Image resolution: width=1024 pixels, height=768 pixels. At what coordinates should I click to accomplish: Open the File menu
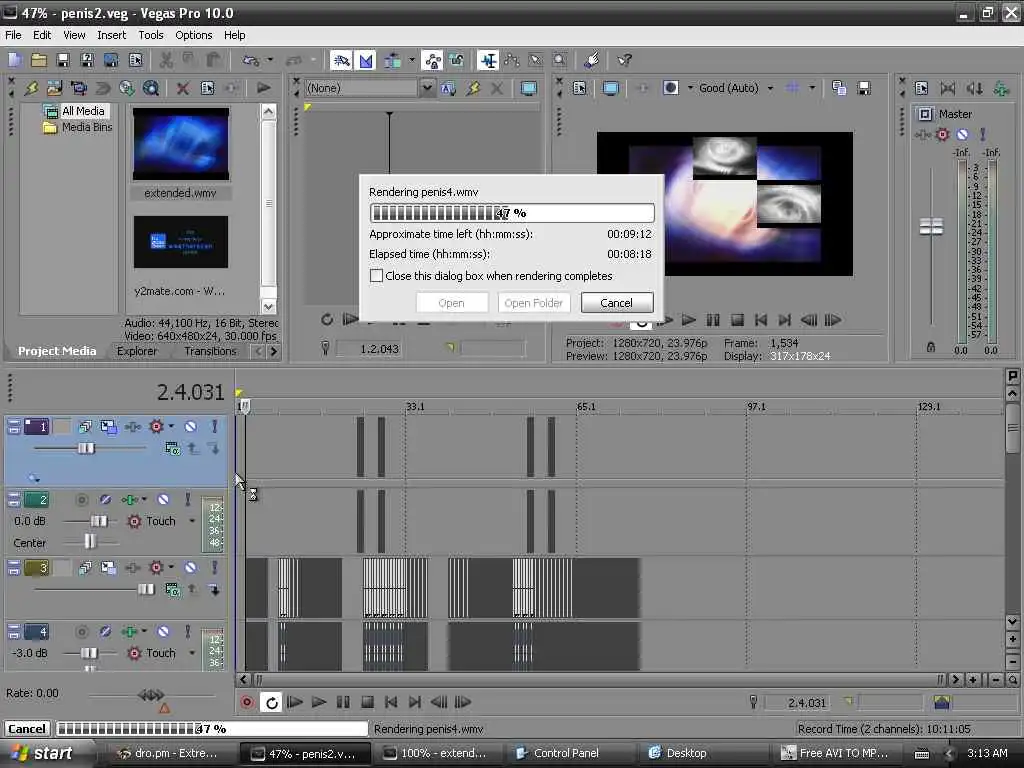coord(13,35)
